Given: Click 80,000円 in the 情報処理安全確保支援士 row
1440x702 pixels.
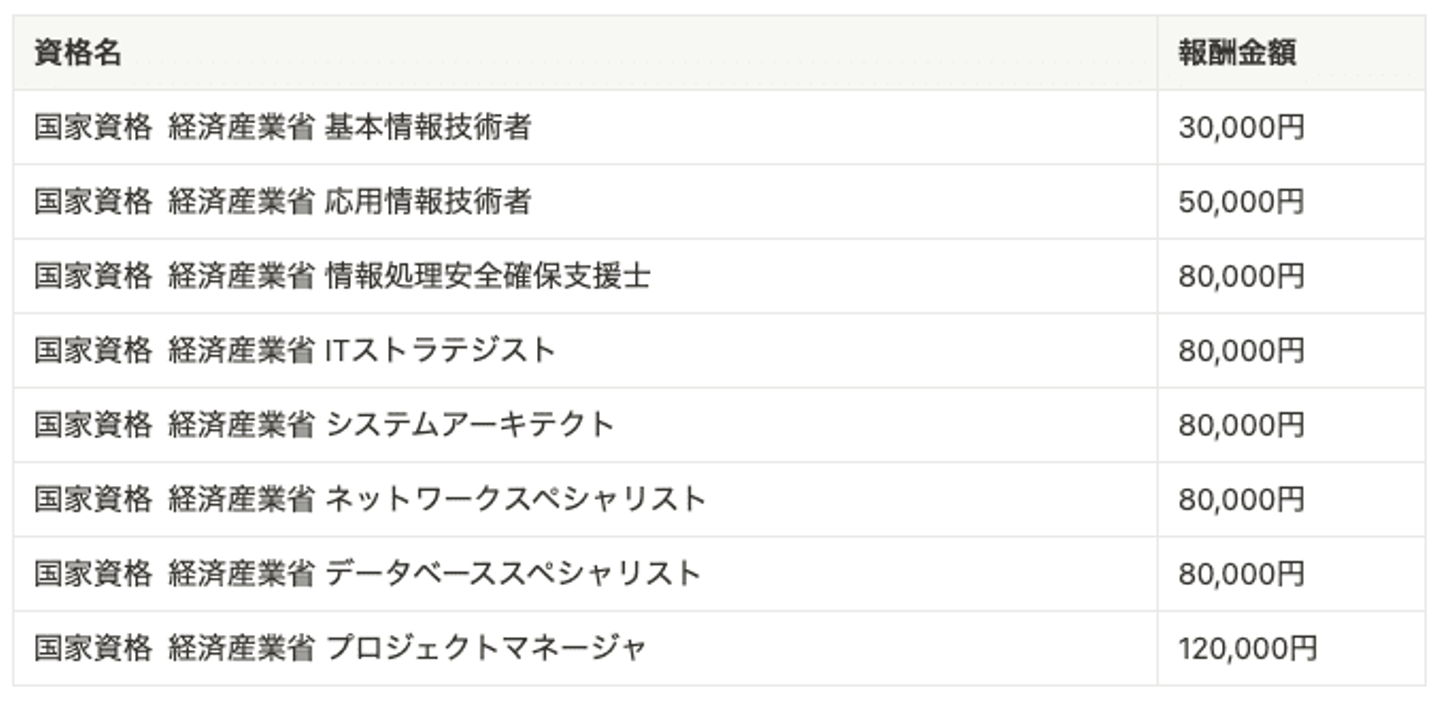Looking at the screenshot, I should tap(1241, 276).
